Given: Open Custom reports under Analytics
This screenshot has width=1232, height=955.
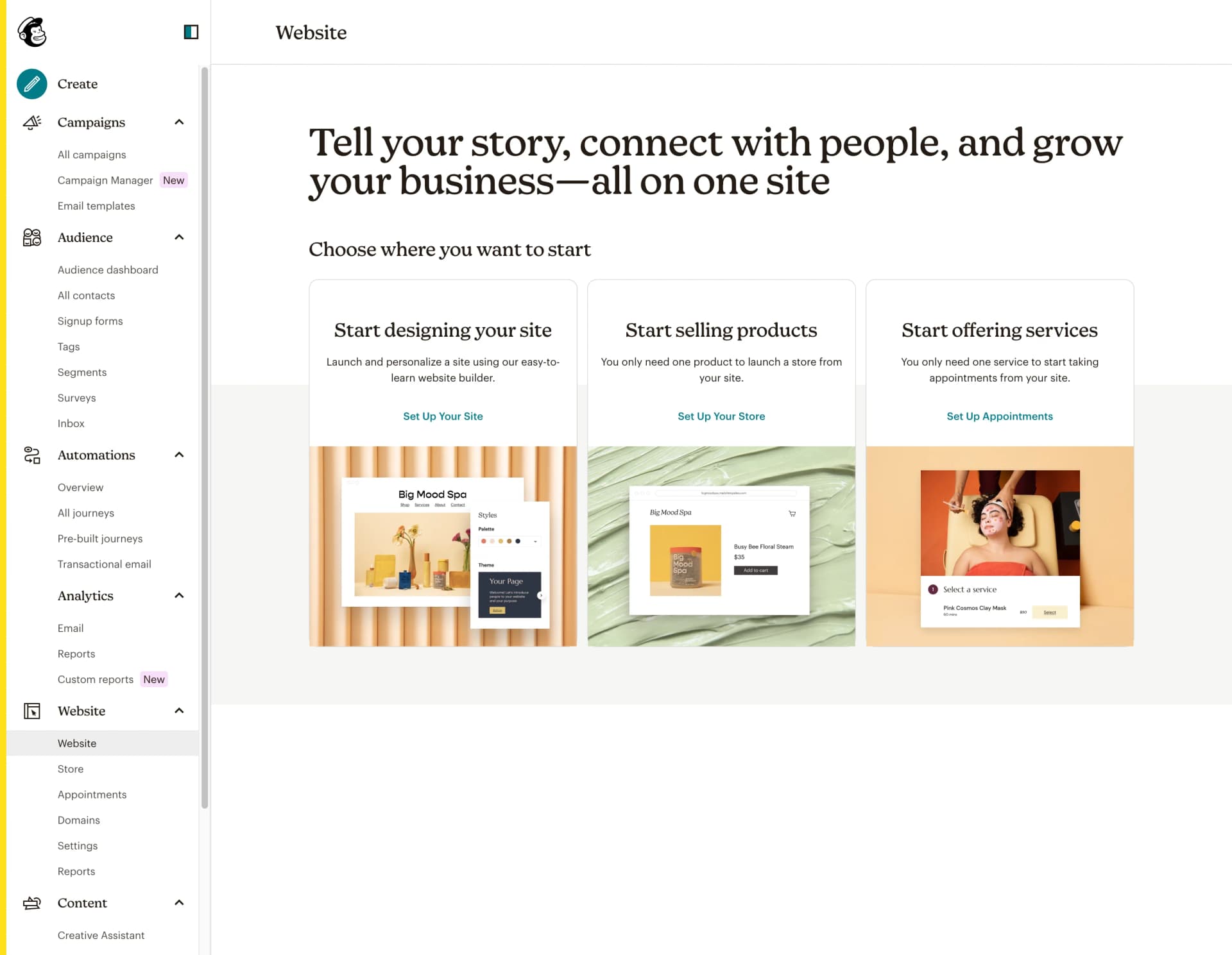Looking at the screenshot, I should pos(96,680).
